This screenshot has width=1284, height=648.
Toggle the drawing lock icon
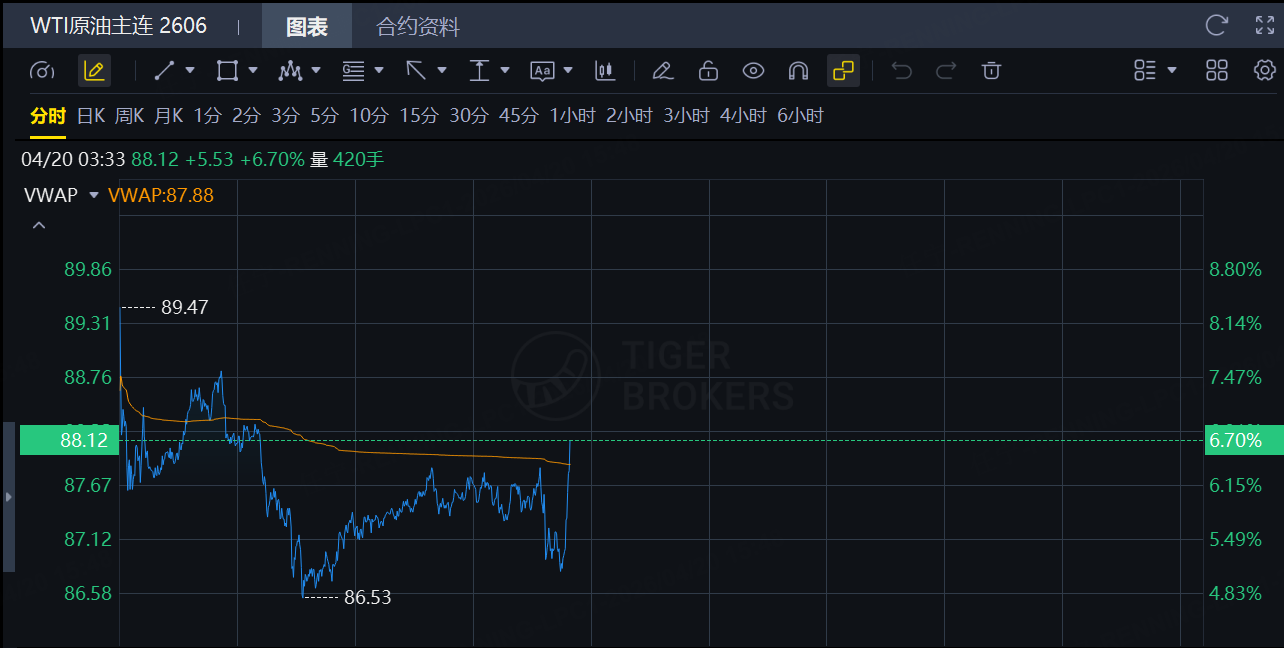708,70
